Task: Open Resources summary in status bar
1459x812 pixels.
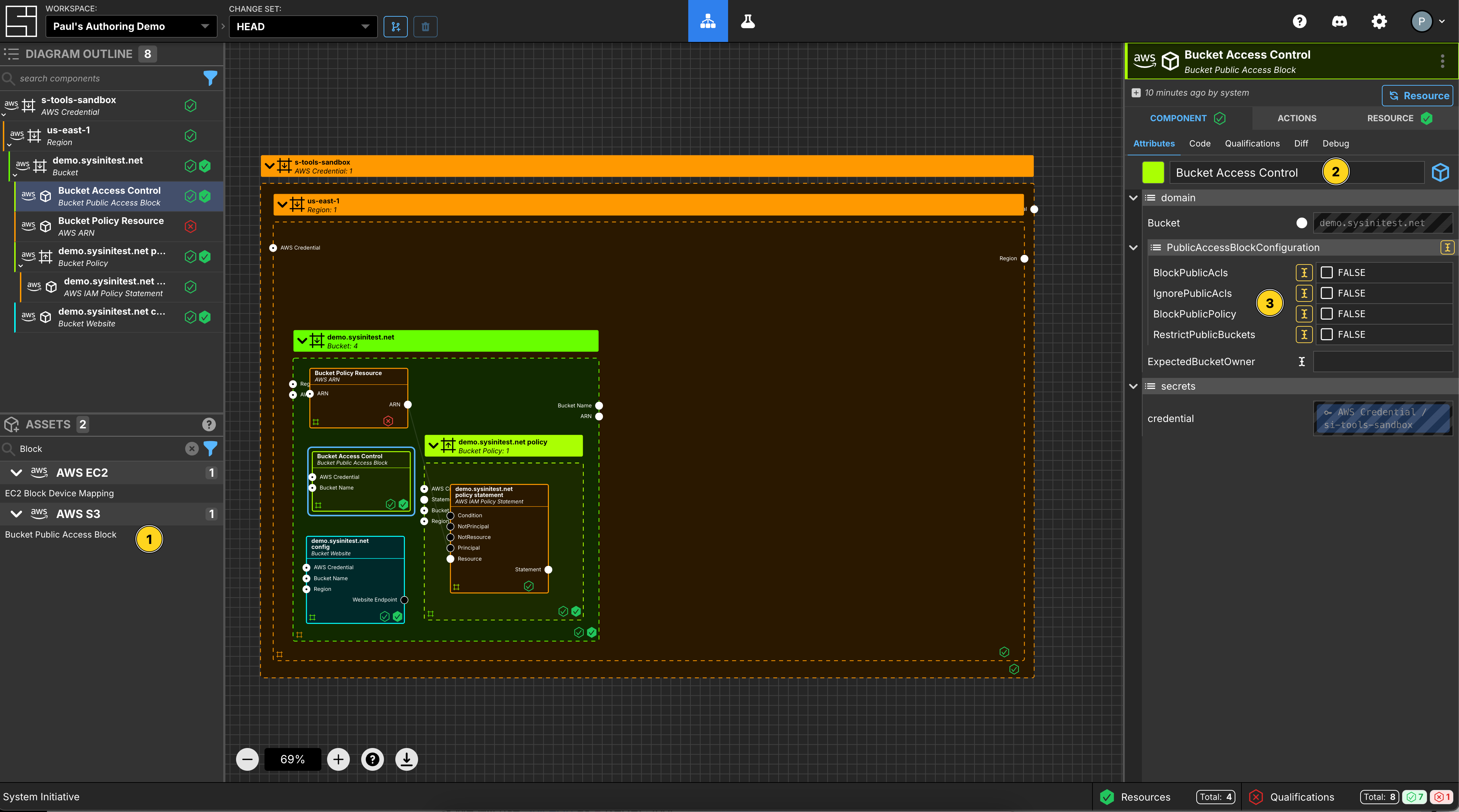Action: [1167, 797]
